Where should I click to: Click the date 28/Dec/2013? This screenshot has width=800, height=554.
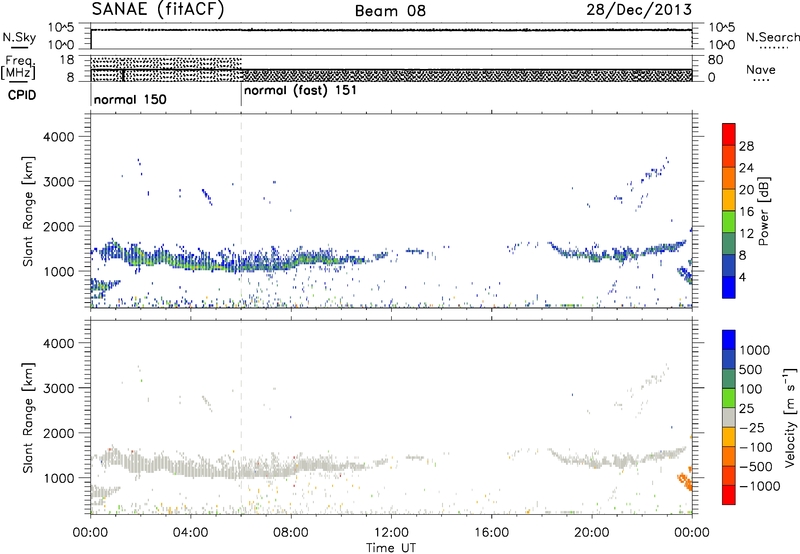(x=639, y=10)
